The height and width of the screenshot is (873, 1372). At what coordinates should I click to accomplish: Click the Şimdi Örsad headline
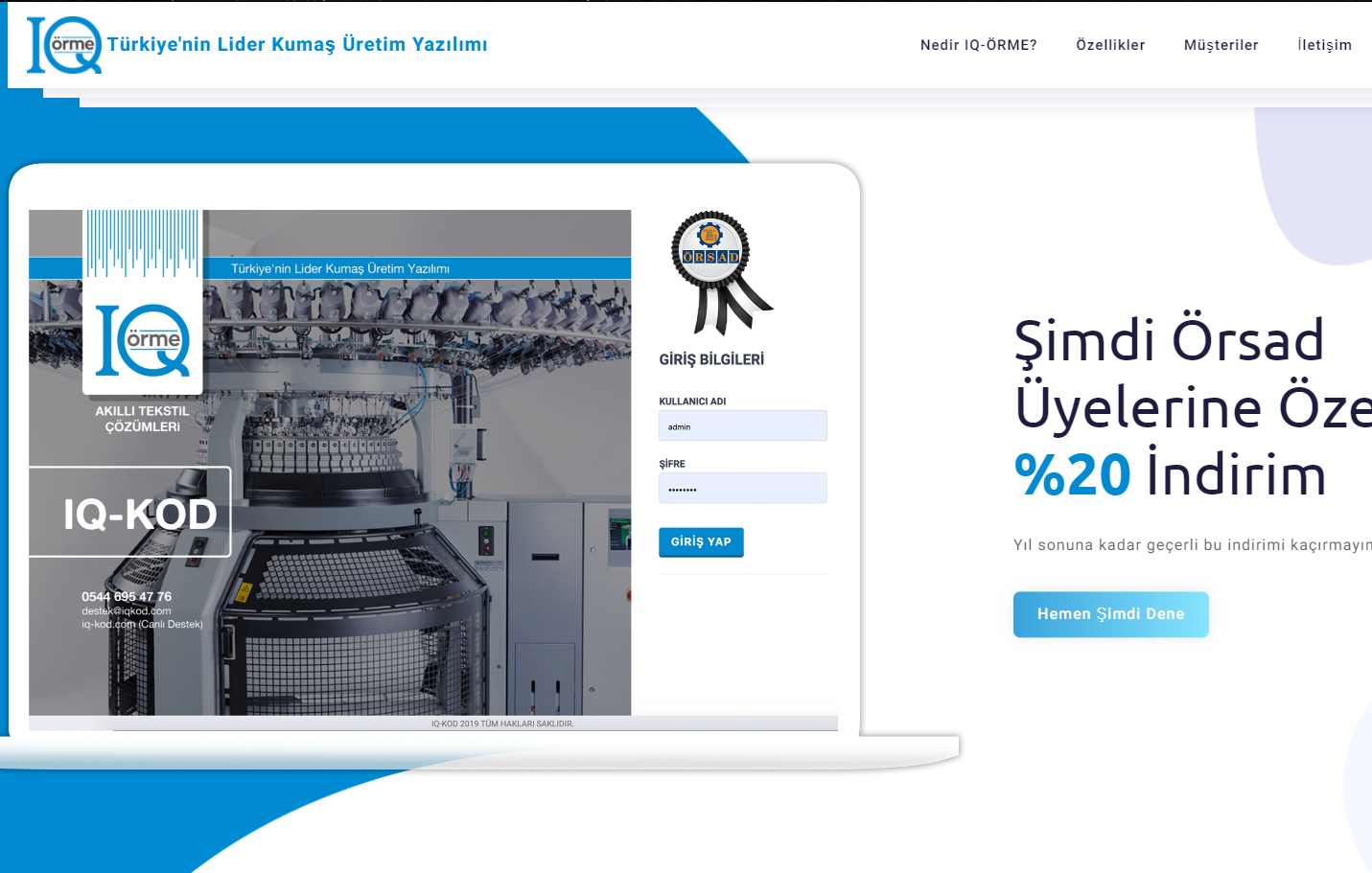tap(1169, 341)
